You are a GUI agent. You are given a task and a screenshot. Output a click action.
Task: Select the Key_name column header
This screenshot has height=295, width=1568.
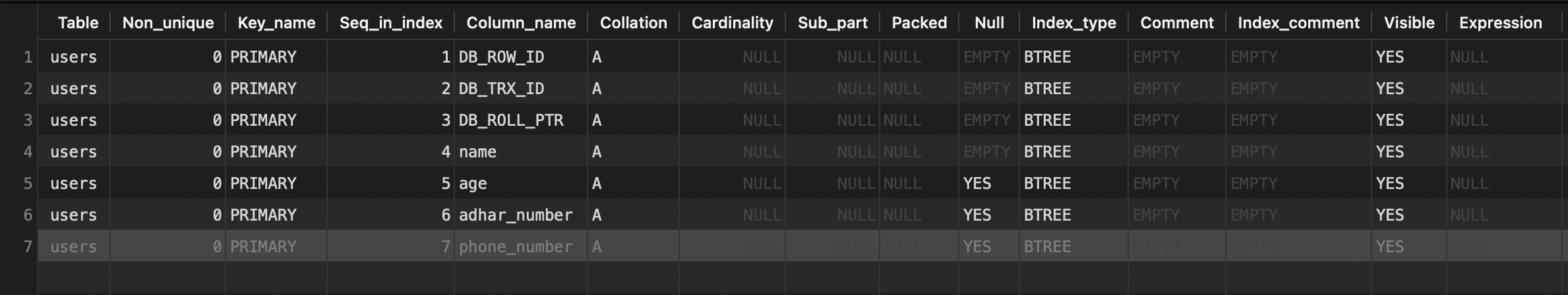[276, 23]
